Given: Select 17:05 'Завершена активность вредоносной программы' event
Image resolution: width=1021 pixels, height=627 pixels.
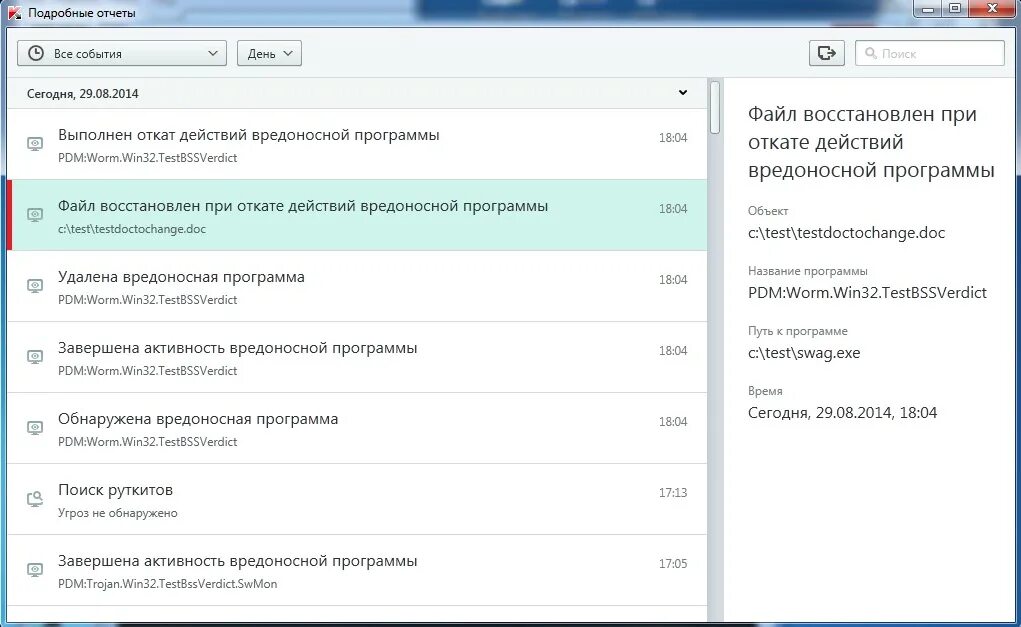Looking at the screenshot, I should (357, 570).
